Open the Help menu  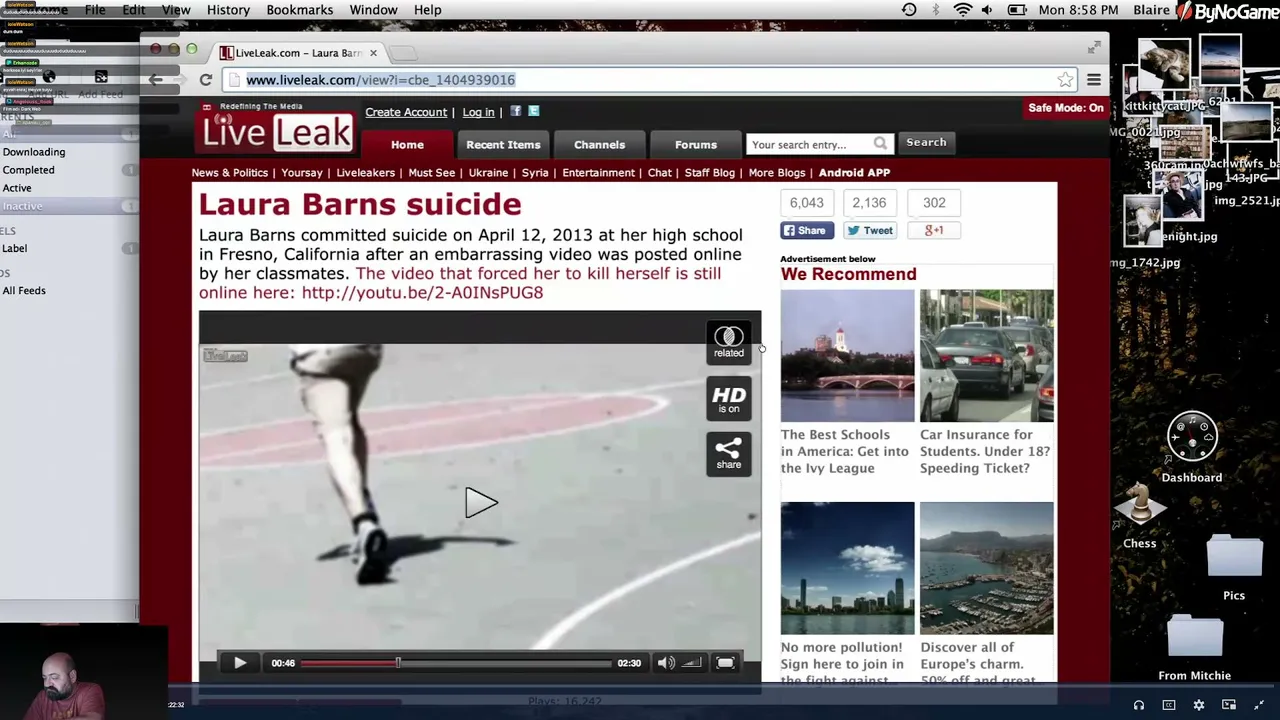427,10
